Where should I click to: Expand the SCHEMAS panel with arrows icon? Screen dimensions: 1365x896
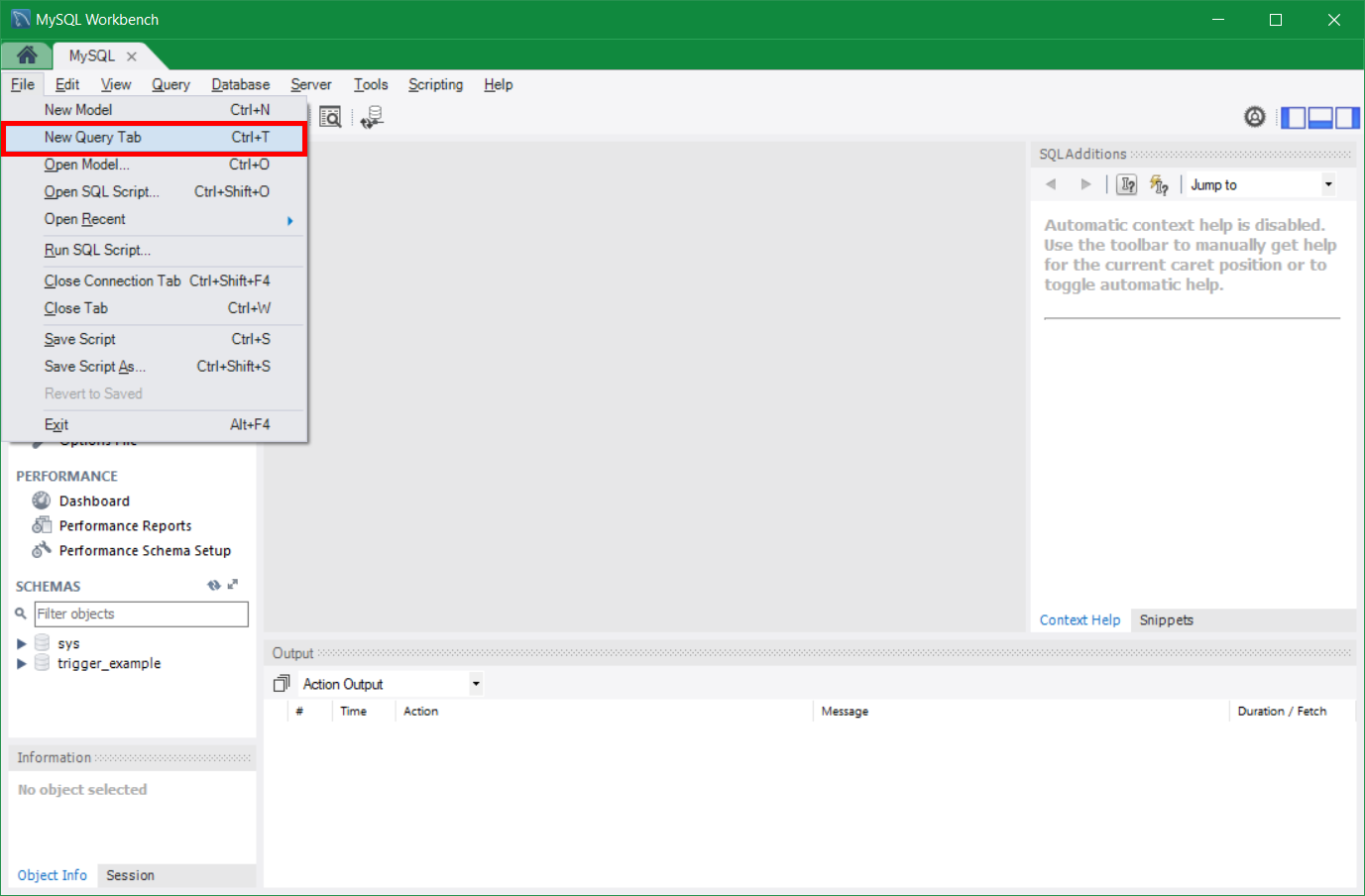tap(233, 585)
